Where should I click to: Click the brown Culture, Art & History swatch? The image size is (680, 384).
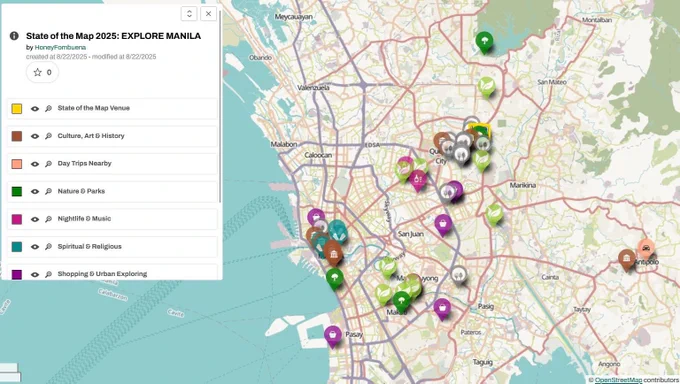point(17,136)
